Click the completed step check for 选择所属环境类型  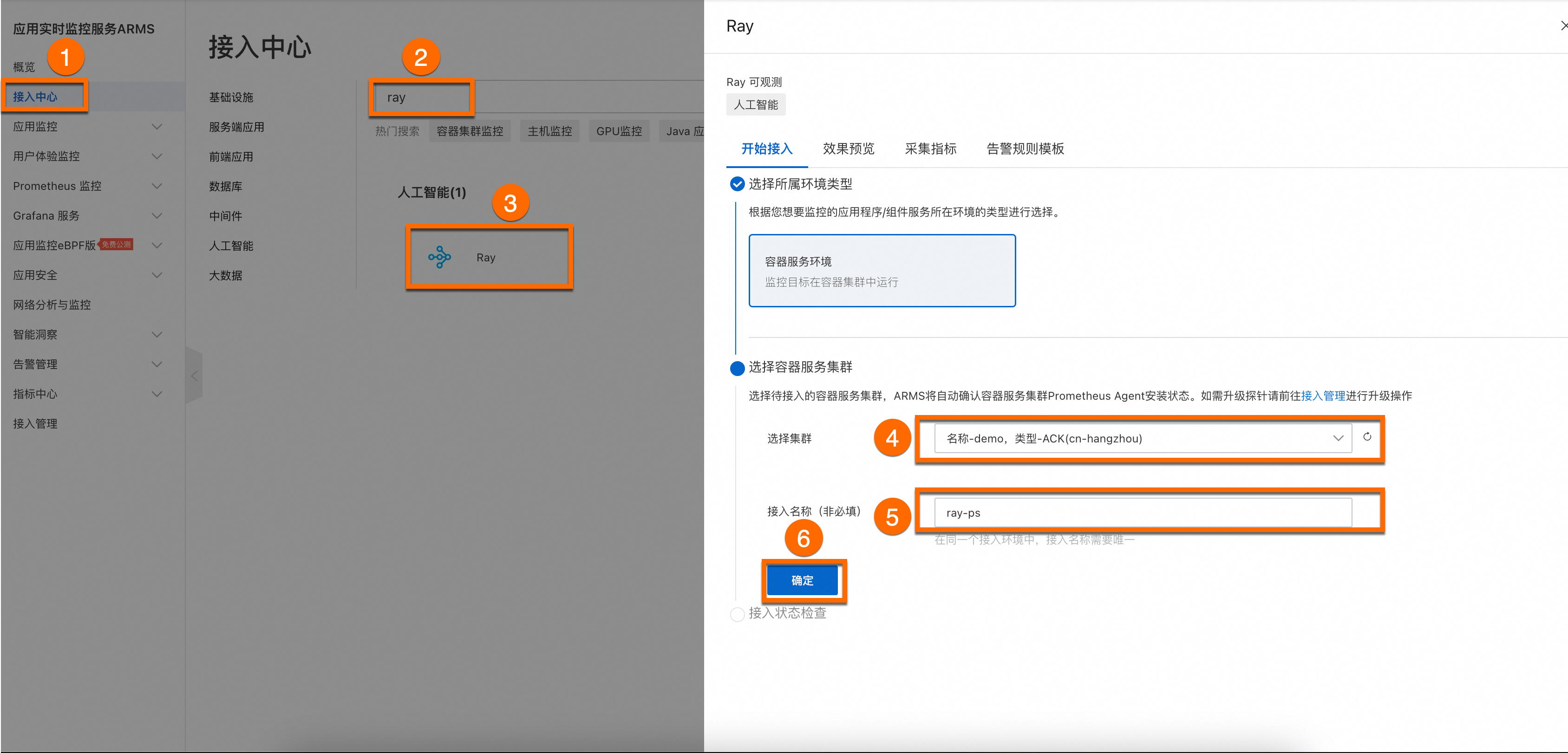(x=737, y=184)
